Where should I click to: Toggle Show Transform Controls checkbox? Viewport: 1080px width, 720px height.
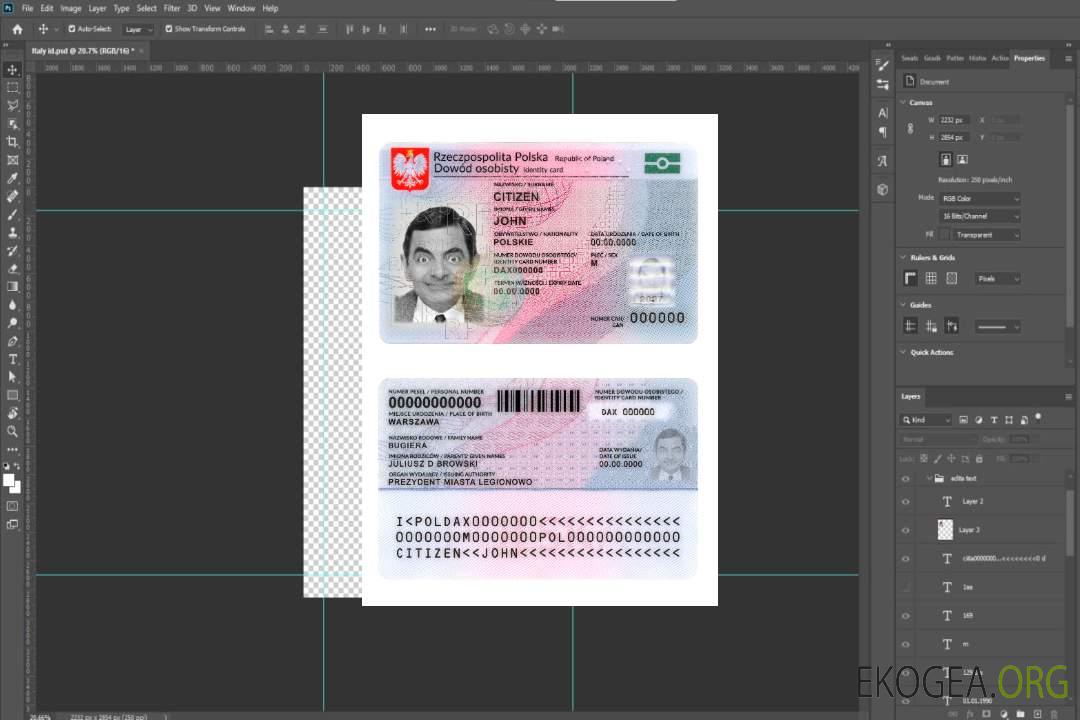click(169, 29)
